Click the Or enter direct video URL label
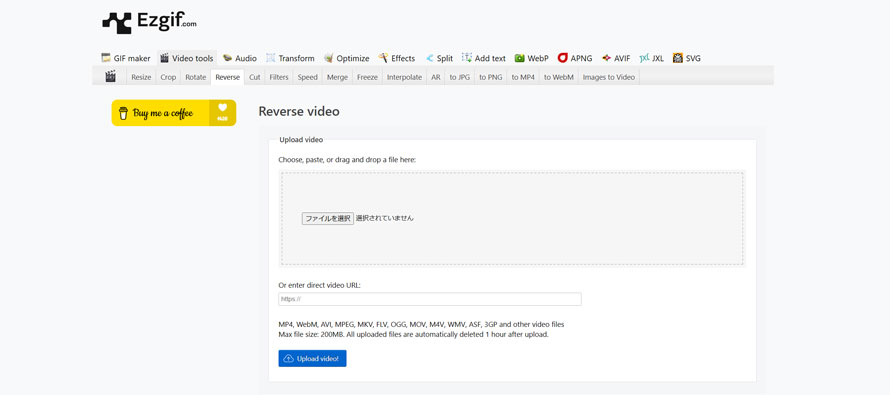This screenshot has width=890, height=395. click(x=319, y=285)
